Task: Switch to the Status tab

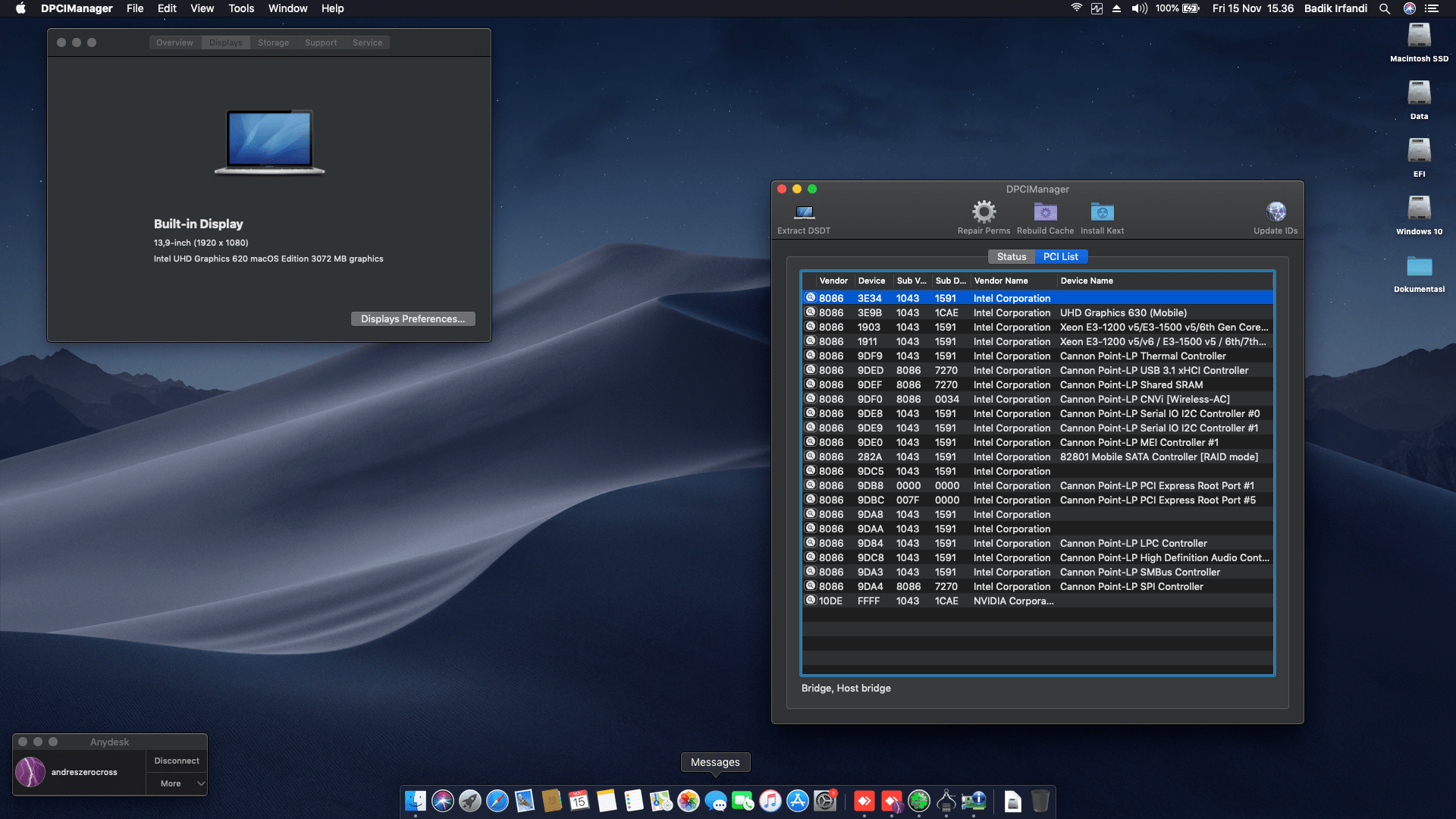Action: (x=1011, y=256)
